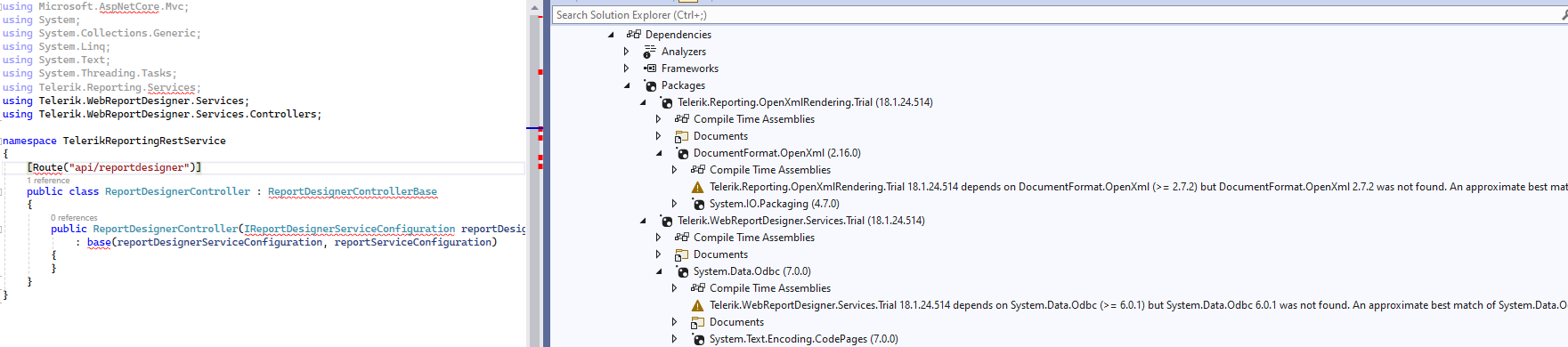Click the System.Data.Odbc package icon
This screenshot has width=1568, height=347.
coord(682,271)
